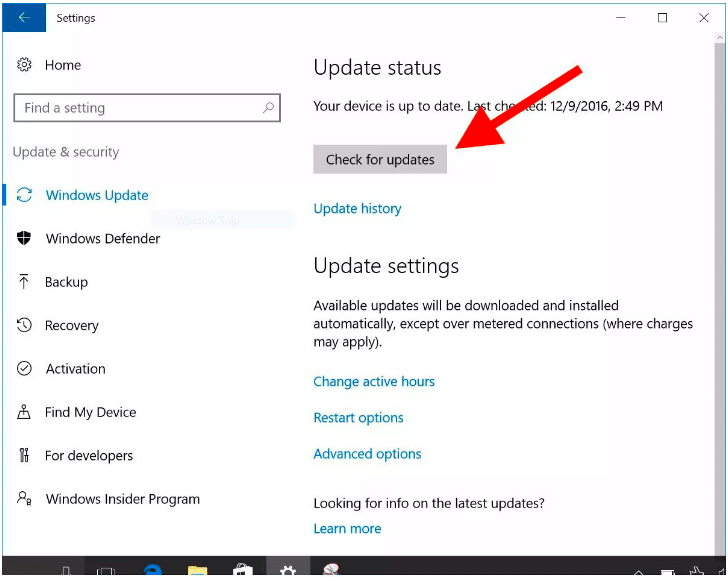This screenshot has width=728, height=577.
Task: Select Windows Update in the sidebar
Action: [x=97, y=195]
